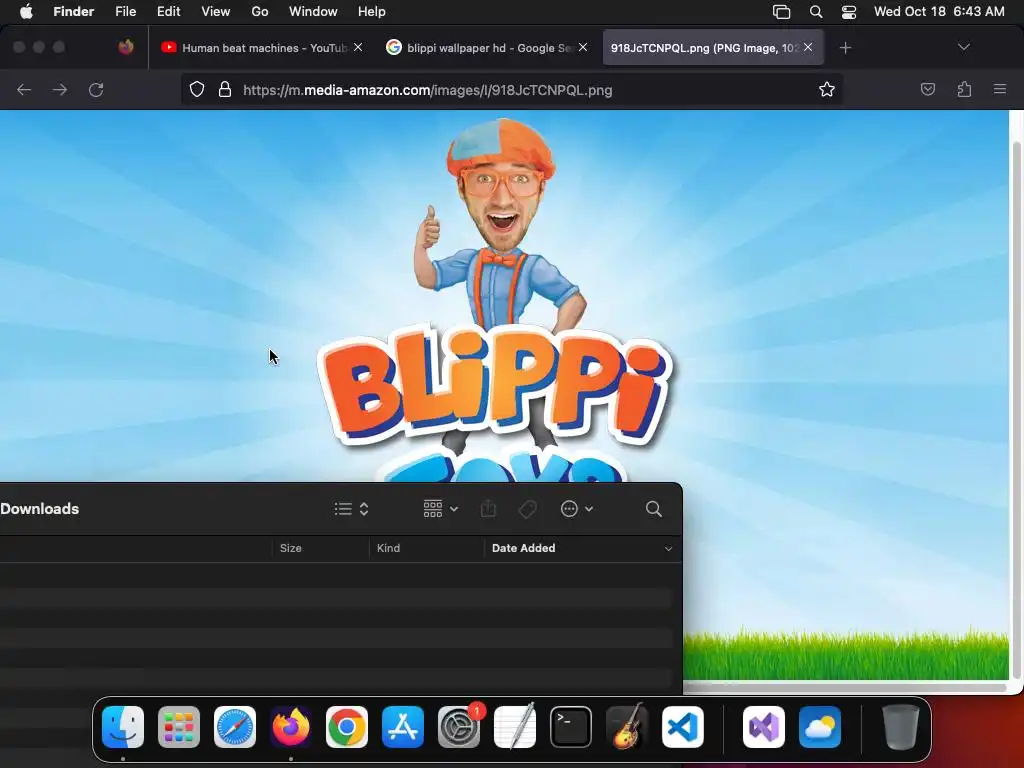Viewport: 1024px width, 768px height.
Task: Toggle sort direction arrow on Date Added
Action: click(668, 549)
